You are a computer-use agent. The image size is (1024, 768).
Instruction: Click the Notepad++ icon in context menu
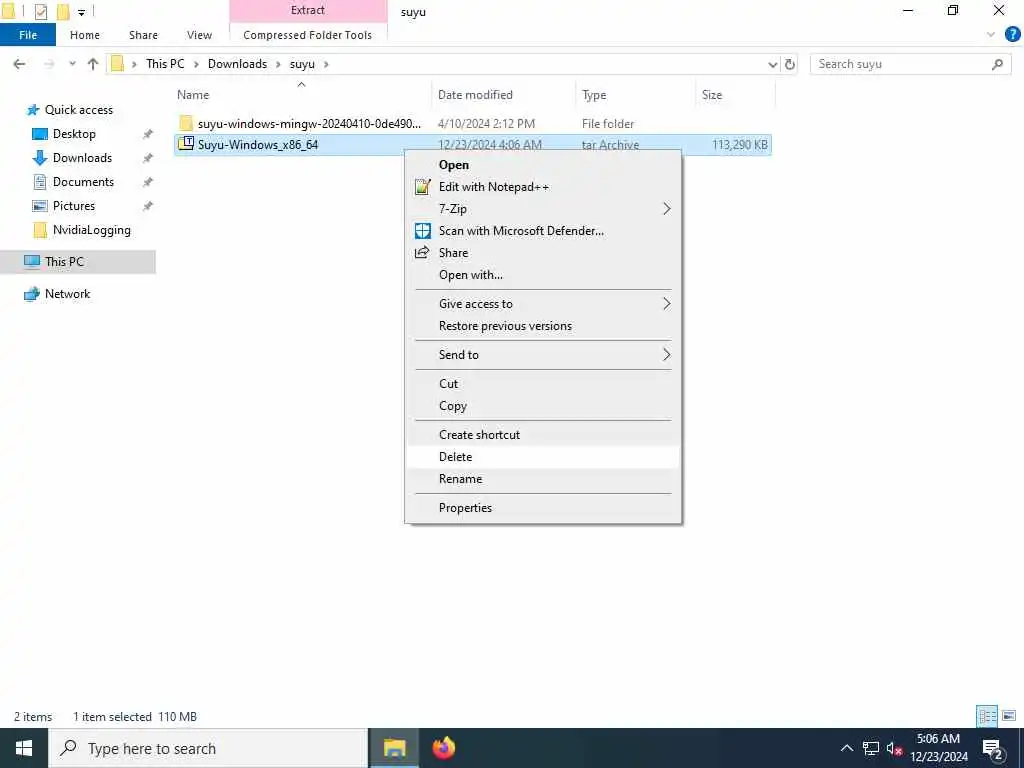[423, 187]
